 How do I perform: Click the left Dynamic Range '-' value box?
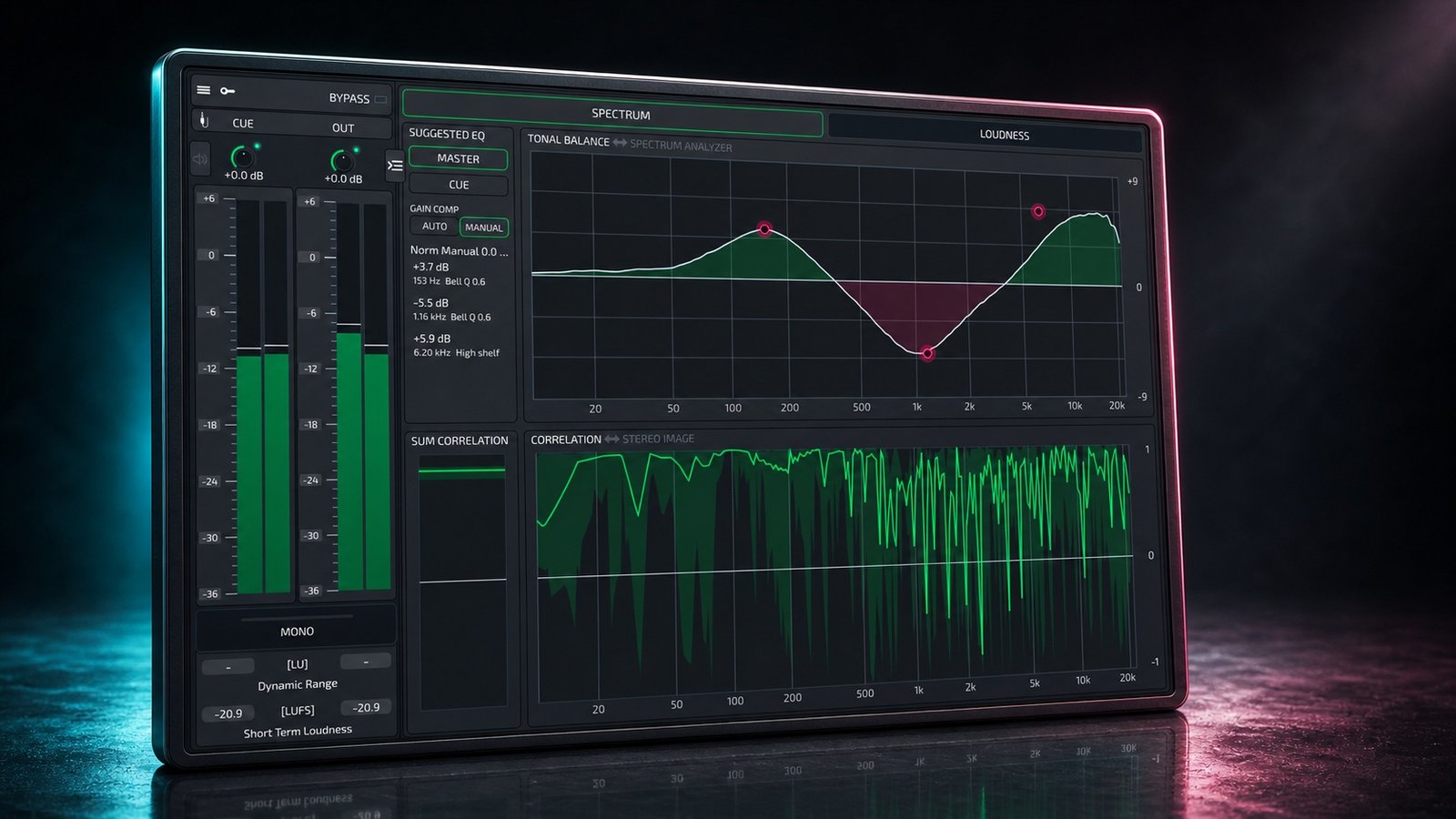click(227, 667)
